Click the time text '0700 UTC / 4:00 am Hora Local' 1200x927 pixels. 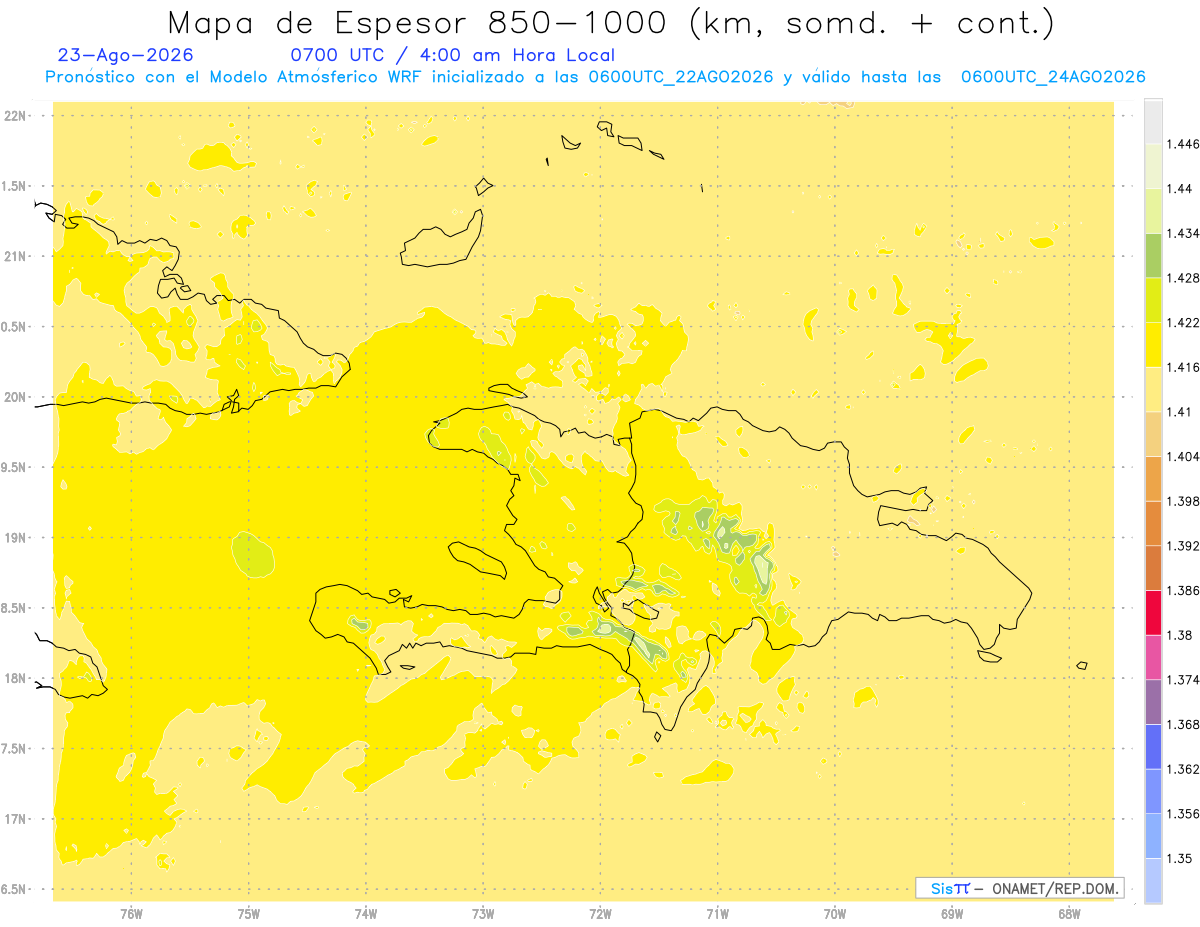pyautogui.click(x=452, y=55)
